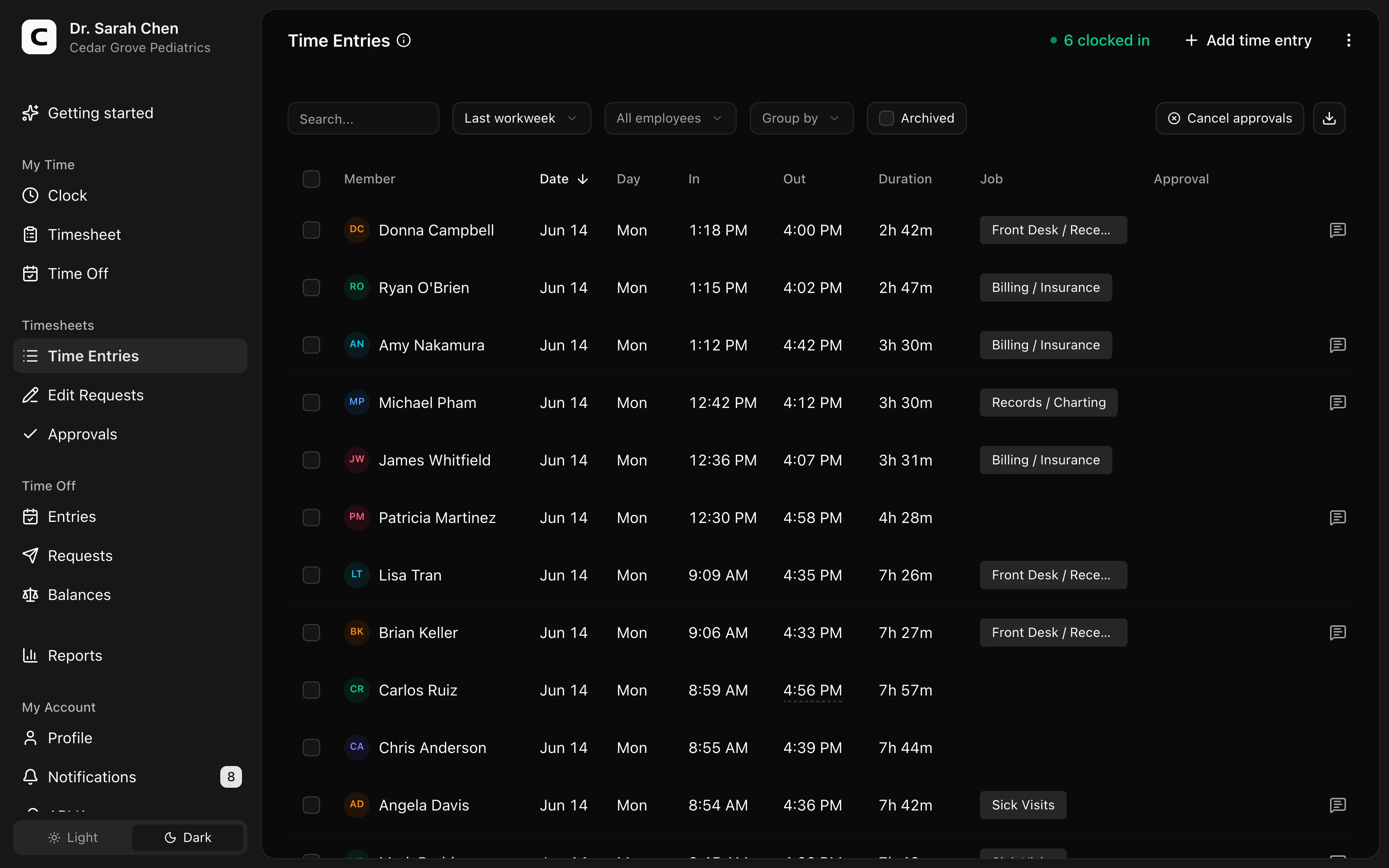Click Michael Pham's MP avatar
The width and height of the screenshot is (1389, 868).
(x=356, y=402)
